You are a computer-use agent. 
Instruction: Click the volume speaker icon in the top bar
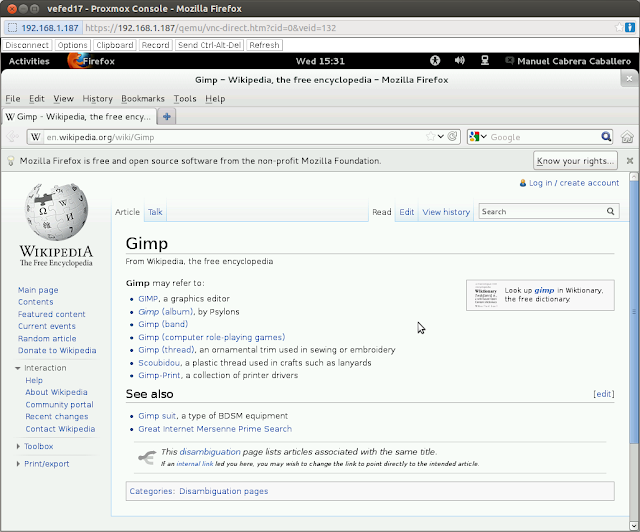(x=460, y=60)
